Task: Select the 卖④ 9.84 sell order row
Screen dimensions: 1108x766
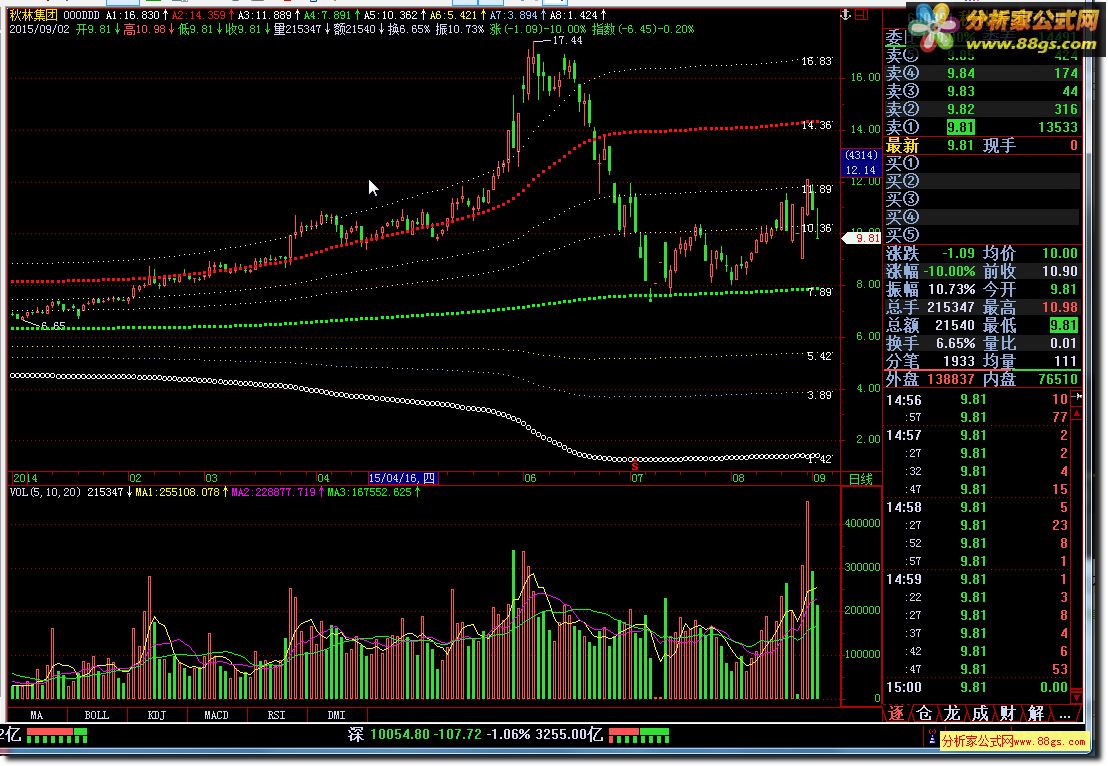Action: tap(982, 73)
